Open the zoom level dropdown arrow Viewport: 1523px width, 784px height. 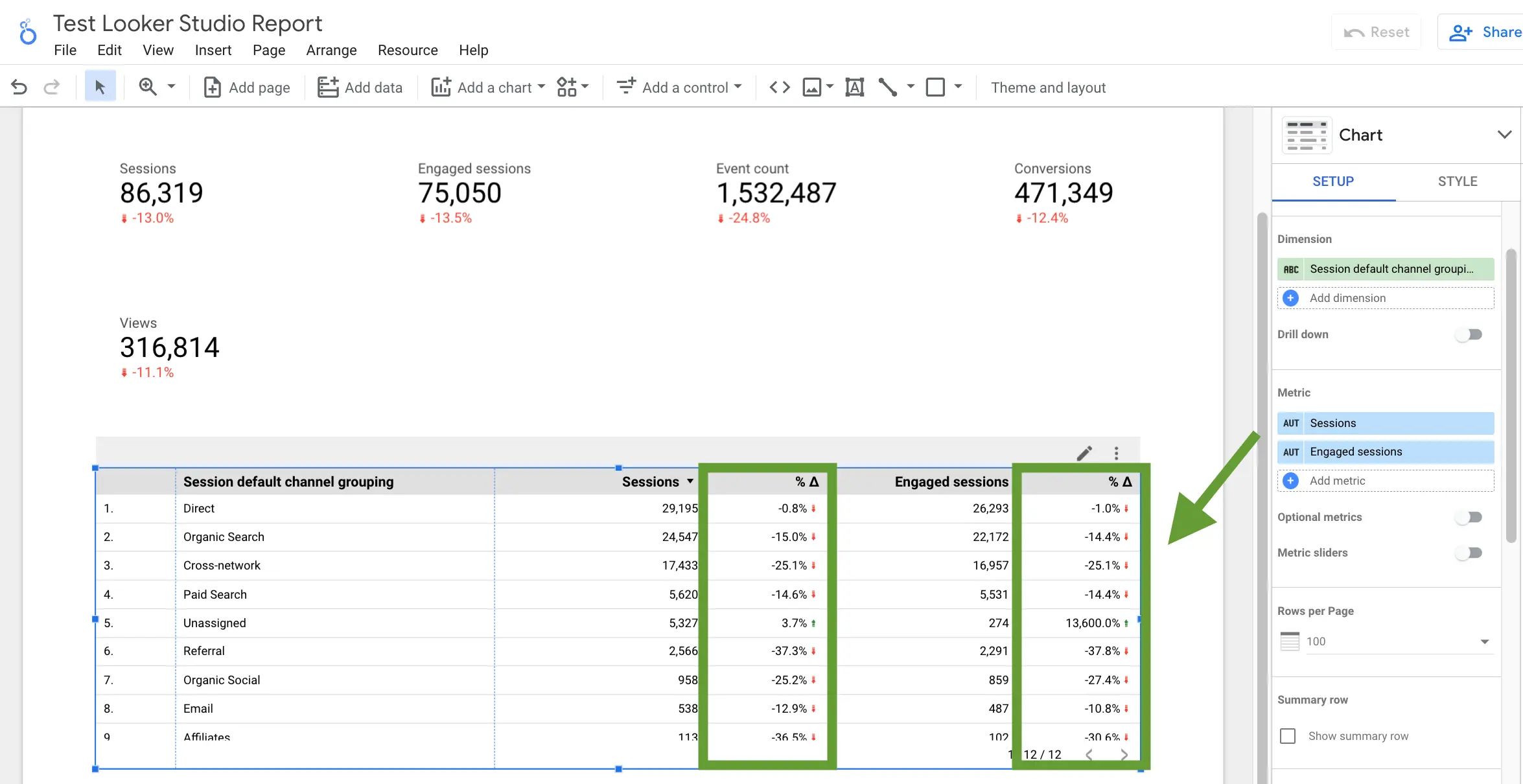[172, 86]
